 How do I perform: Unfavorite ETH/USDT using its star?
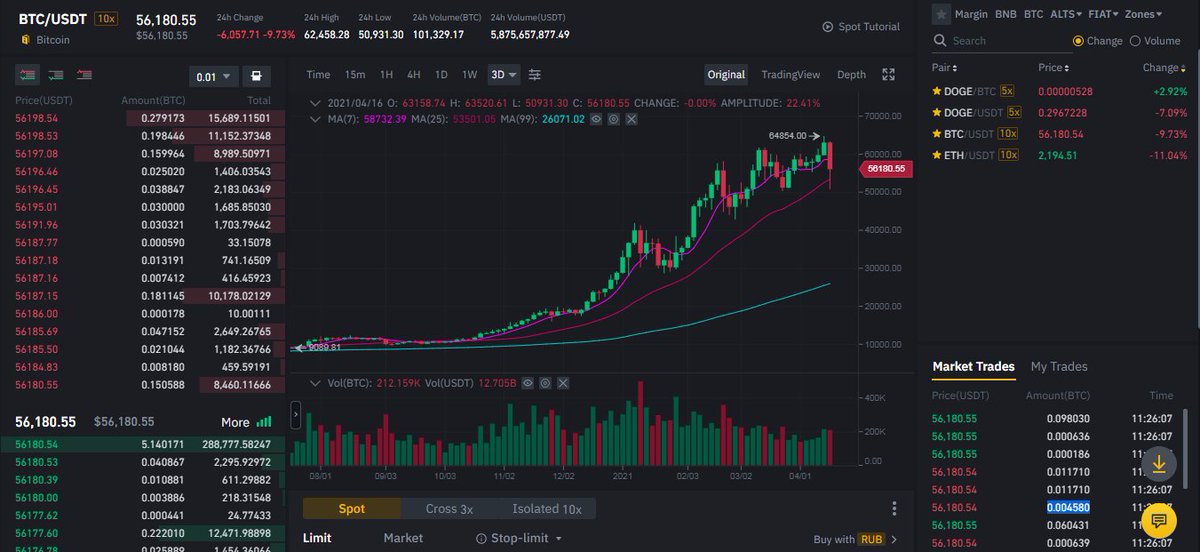[937, 155]
